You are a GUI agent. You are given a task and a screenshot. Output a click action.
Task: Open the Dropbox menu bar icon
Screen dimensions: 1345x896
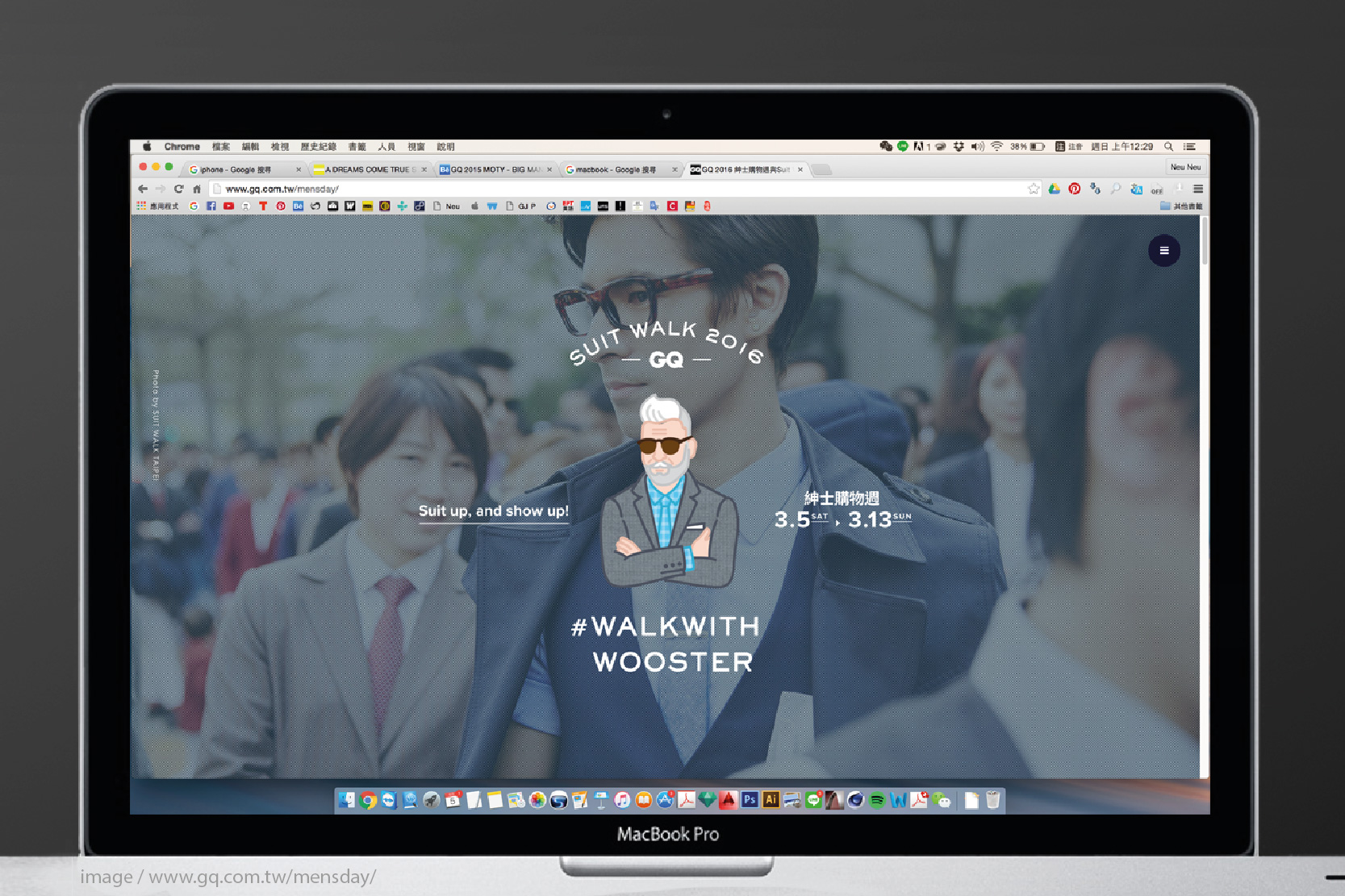[x=959, y=147]
